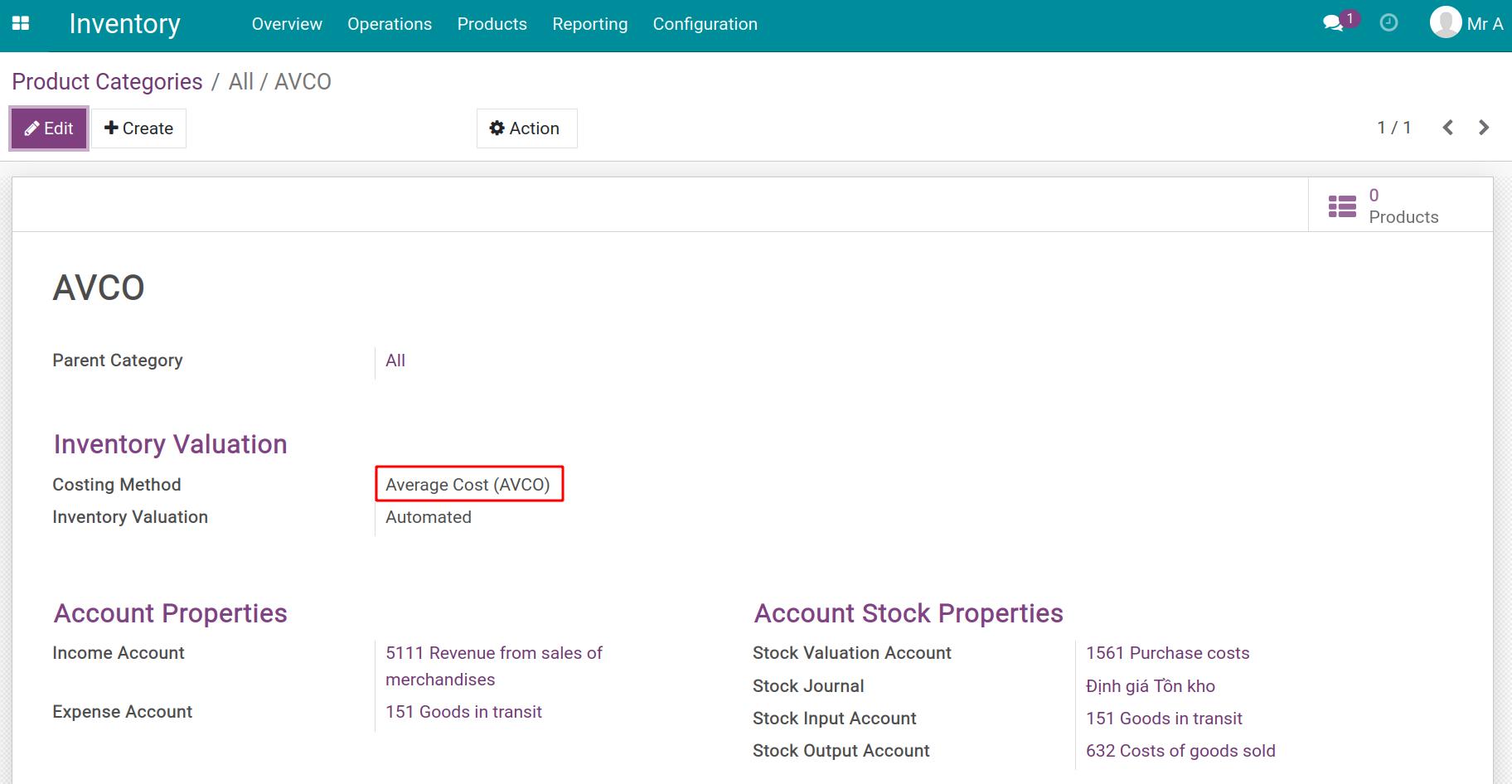Go back to Product Categories breadcrumb
This screenshot has width=1512, height=784.
pyautogui.click(x=107, y=82)
